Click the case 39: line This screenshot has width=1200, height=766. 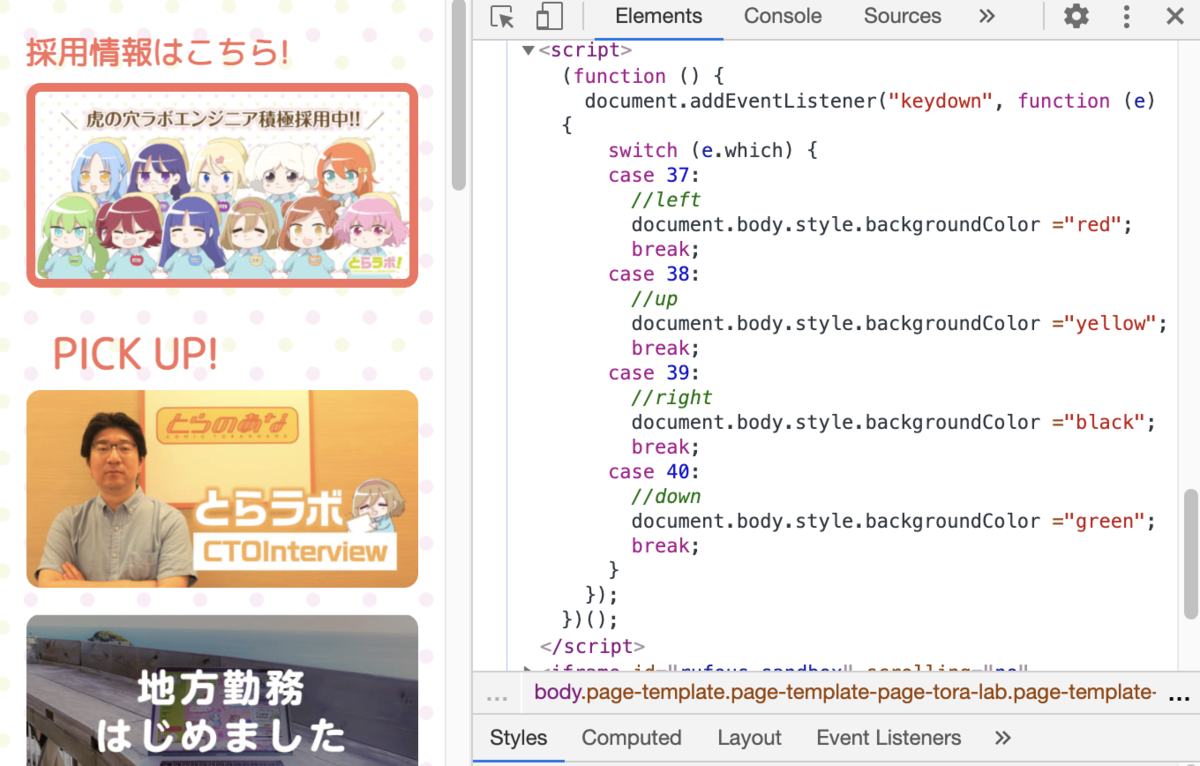(x=655, y=373)
